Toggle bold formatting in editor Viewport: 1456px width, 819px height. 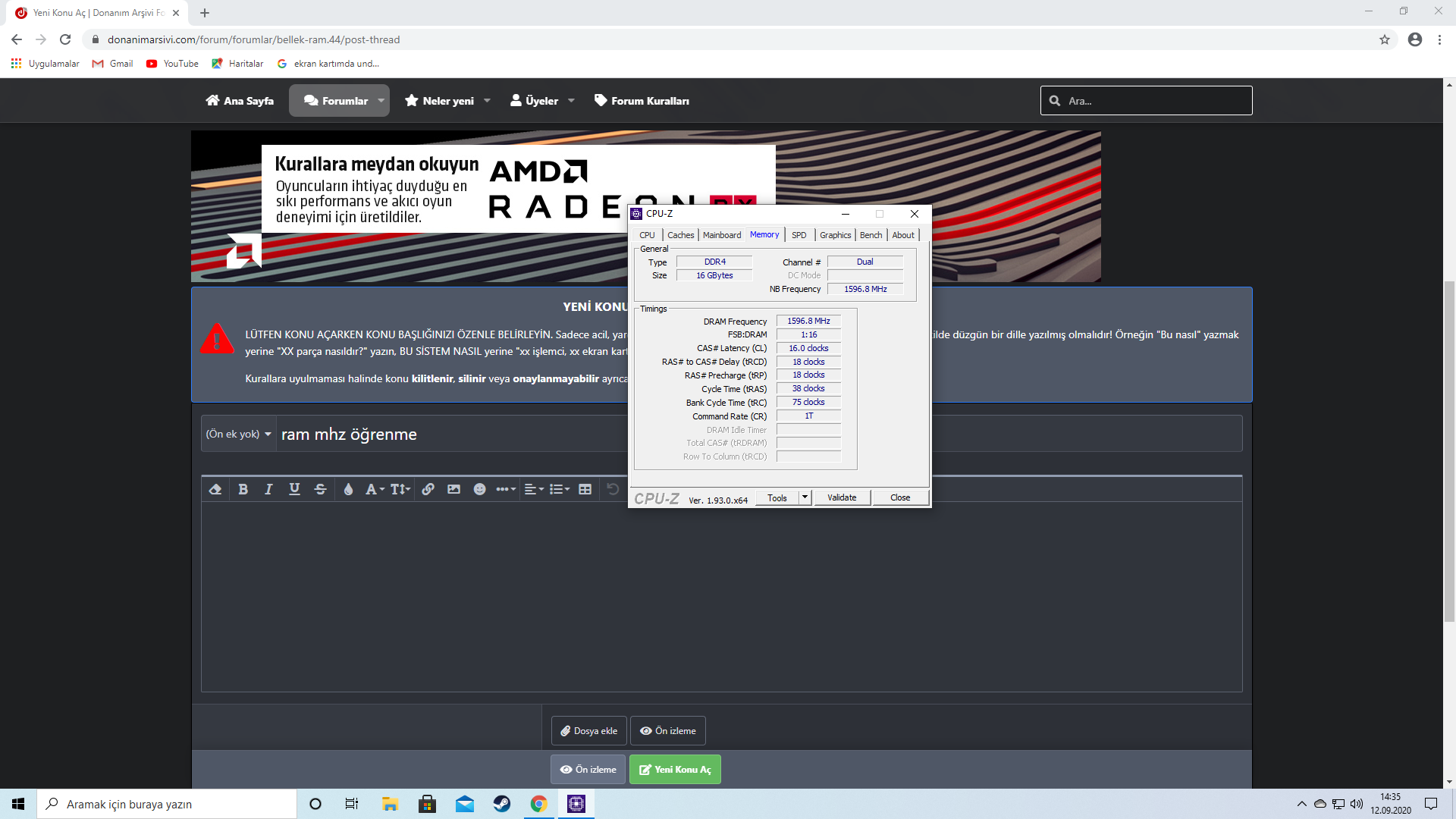click(243, 490)
